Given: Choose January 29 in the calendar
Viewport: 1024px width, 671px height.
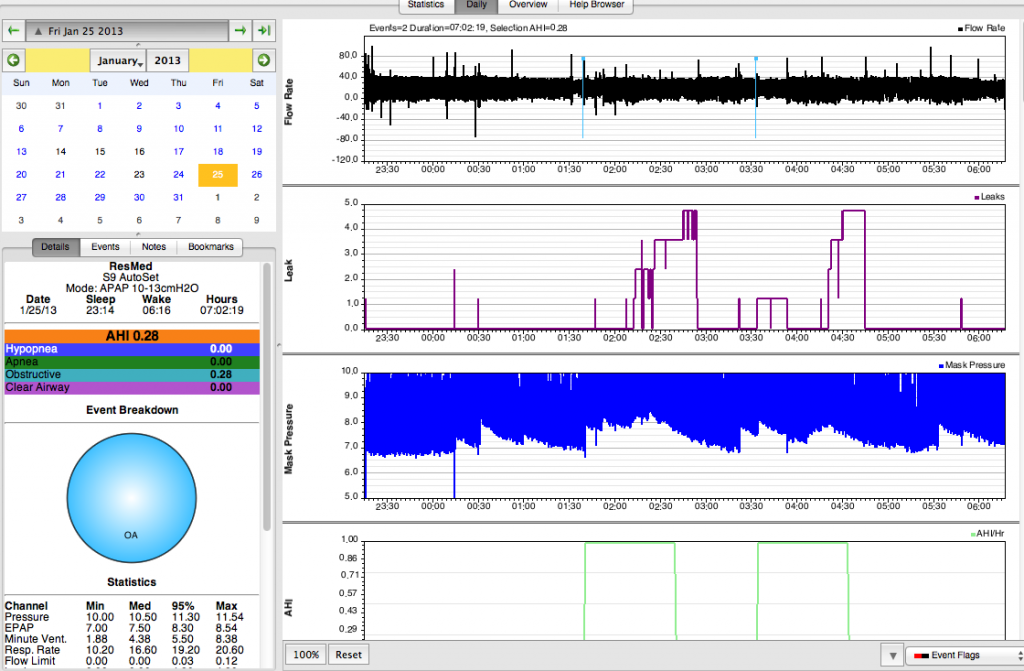Looking at the screenshot, I should point(100,197).
